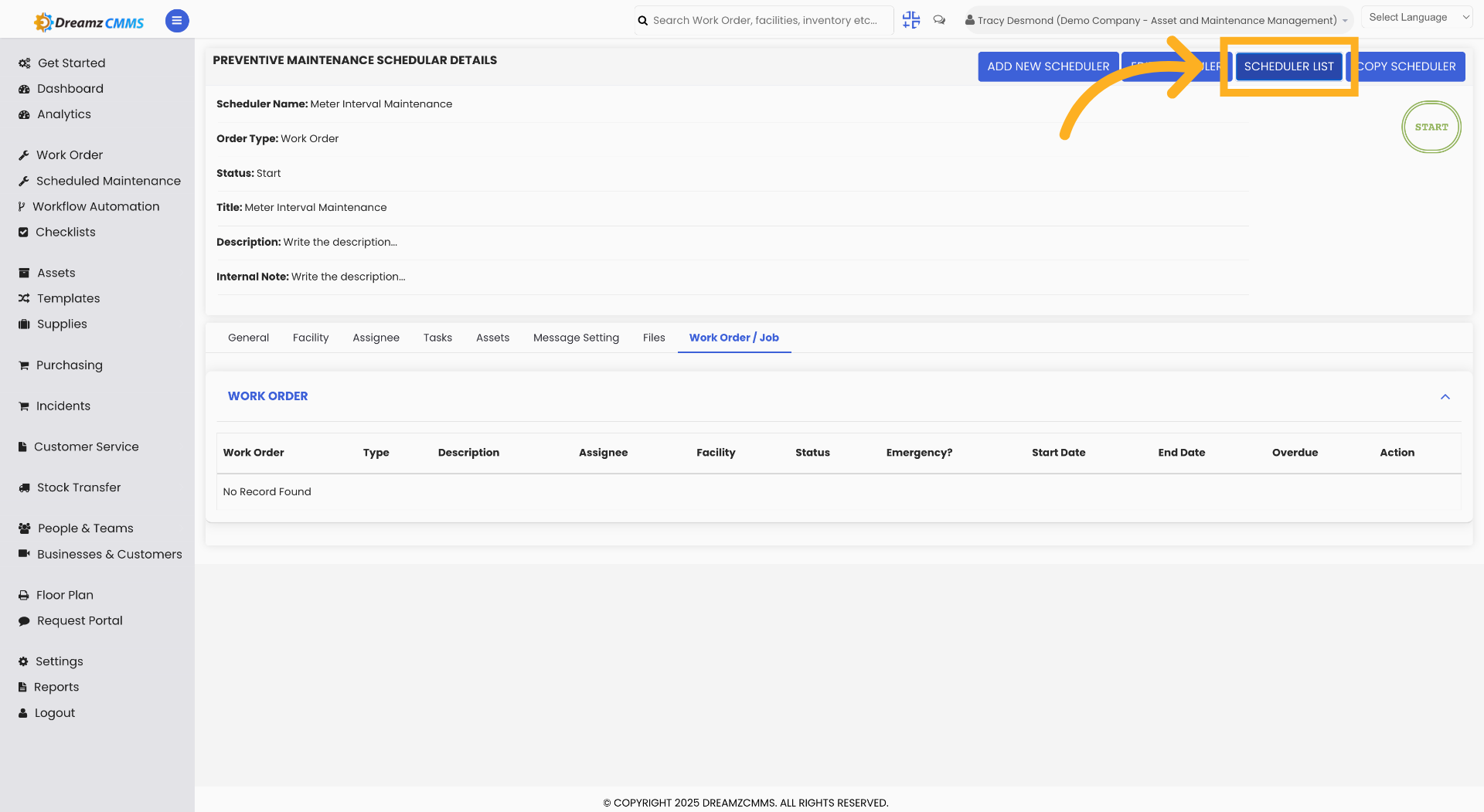Click the Scheduler List button
1484x812 pixels.
(x=1288, y=66)
